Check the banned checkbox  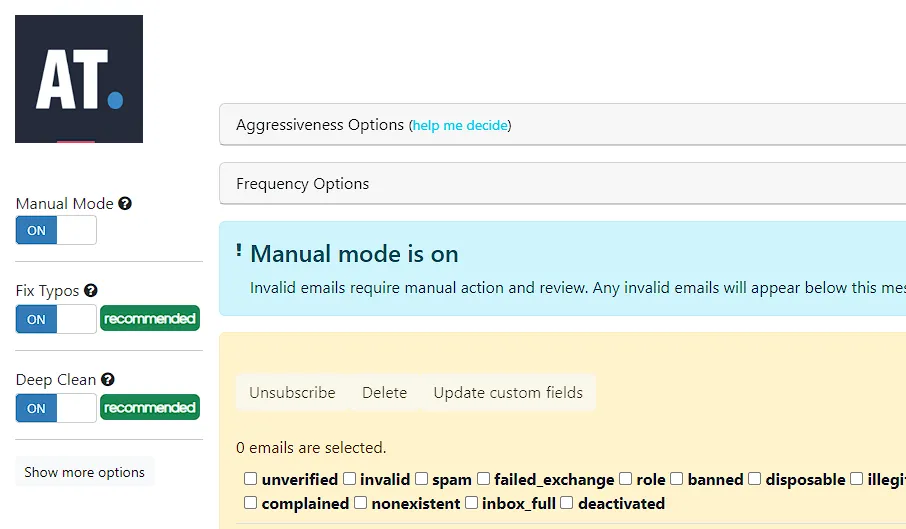point(677,479)
